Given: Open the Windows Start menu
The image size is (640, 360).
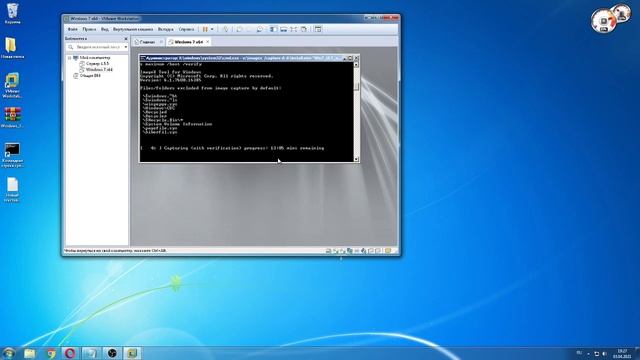Looking at the screenshot, I should click(x=9, y=353).
